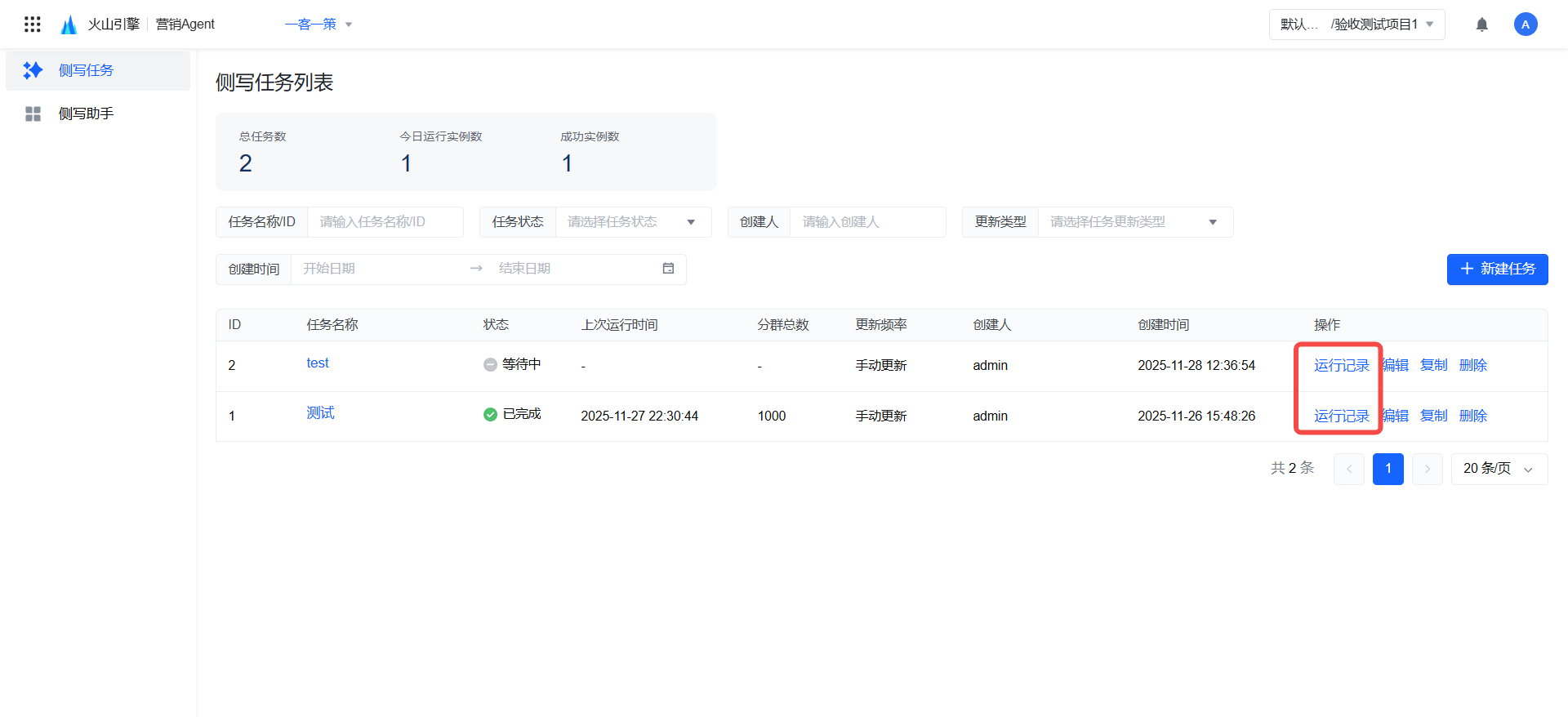The image size is (1568, 717).
Task: Open the notification bell
Action: click(1481, 24)
